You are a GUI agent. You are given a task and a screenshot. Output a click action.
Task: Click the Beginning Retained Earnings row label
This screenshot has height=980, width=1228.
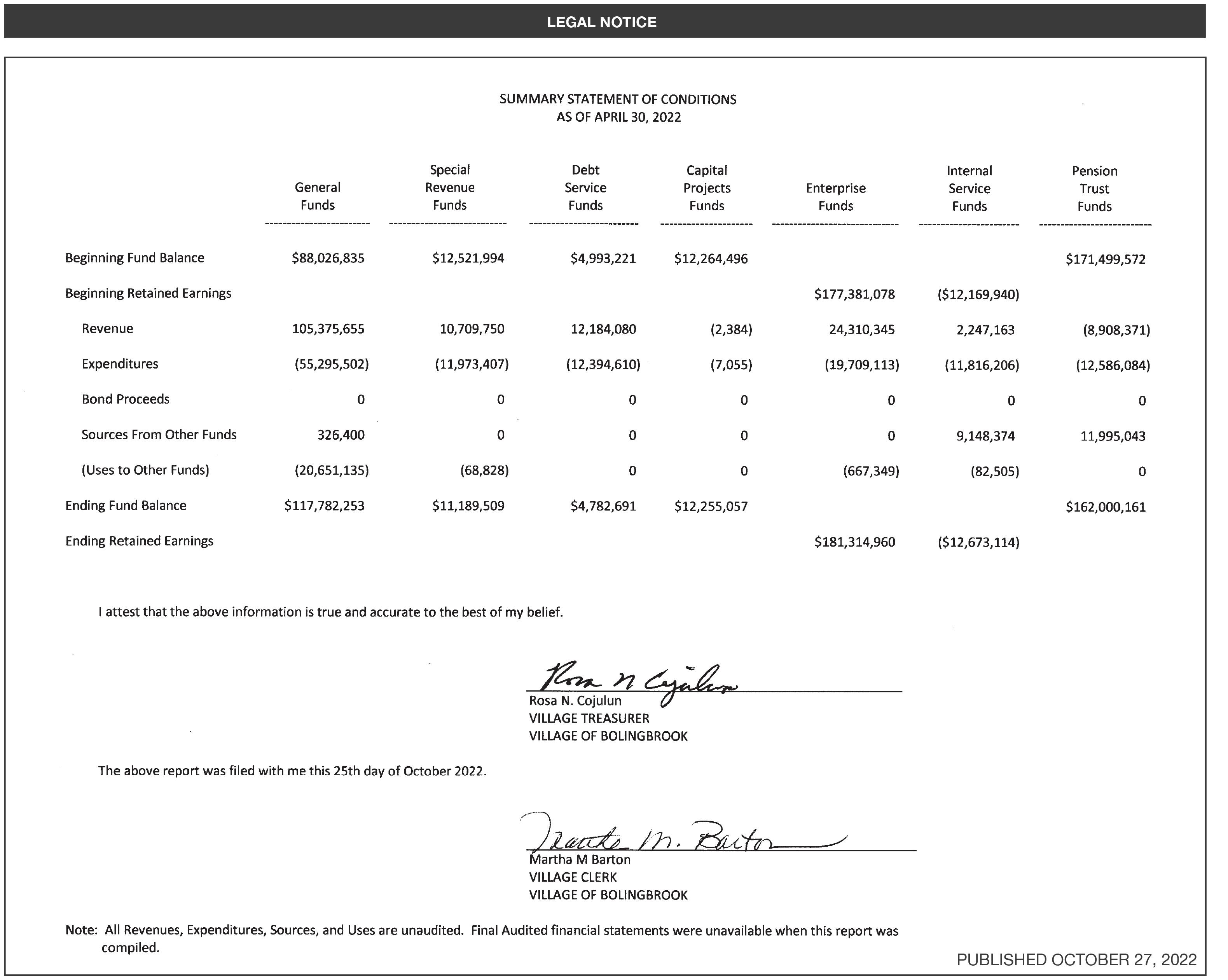(x=148, y=293)
